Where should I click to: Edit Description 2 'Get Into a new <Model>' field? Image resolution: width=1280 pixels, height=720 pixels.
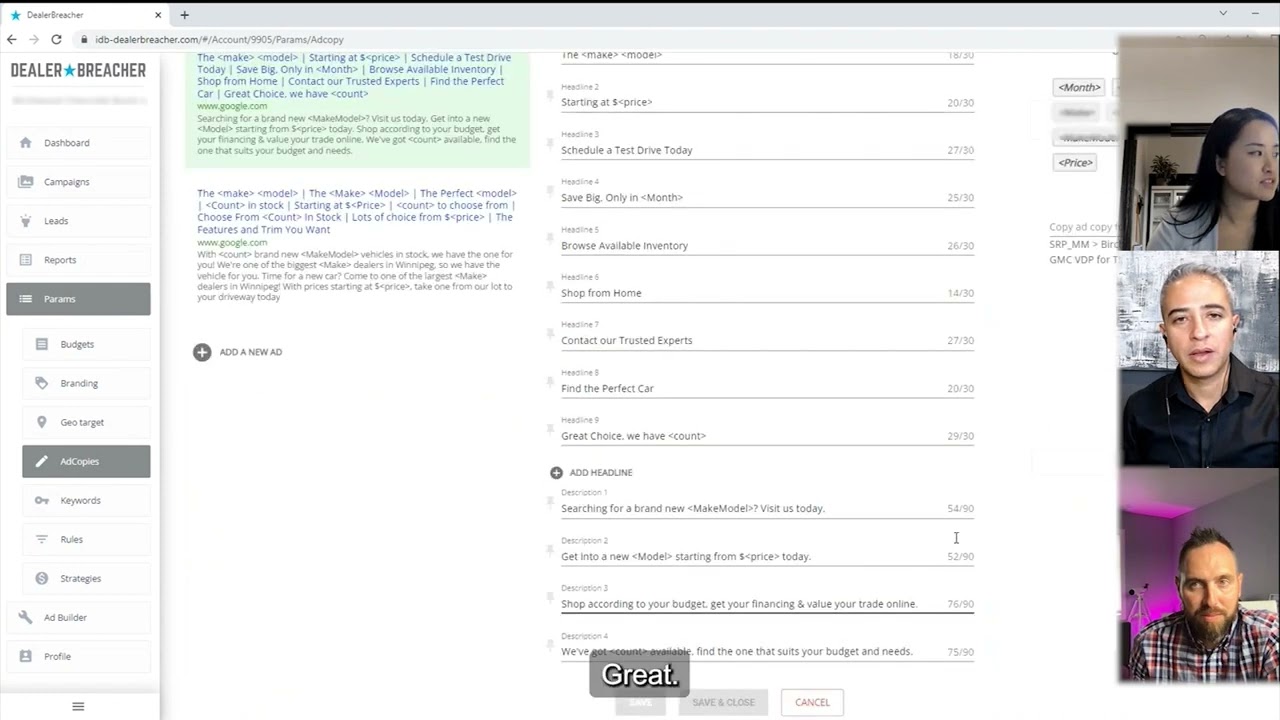[x=767, y=556]
